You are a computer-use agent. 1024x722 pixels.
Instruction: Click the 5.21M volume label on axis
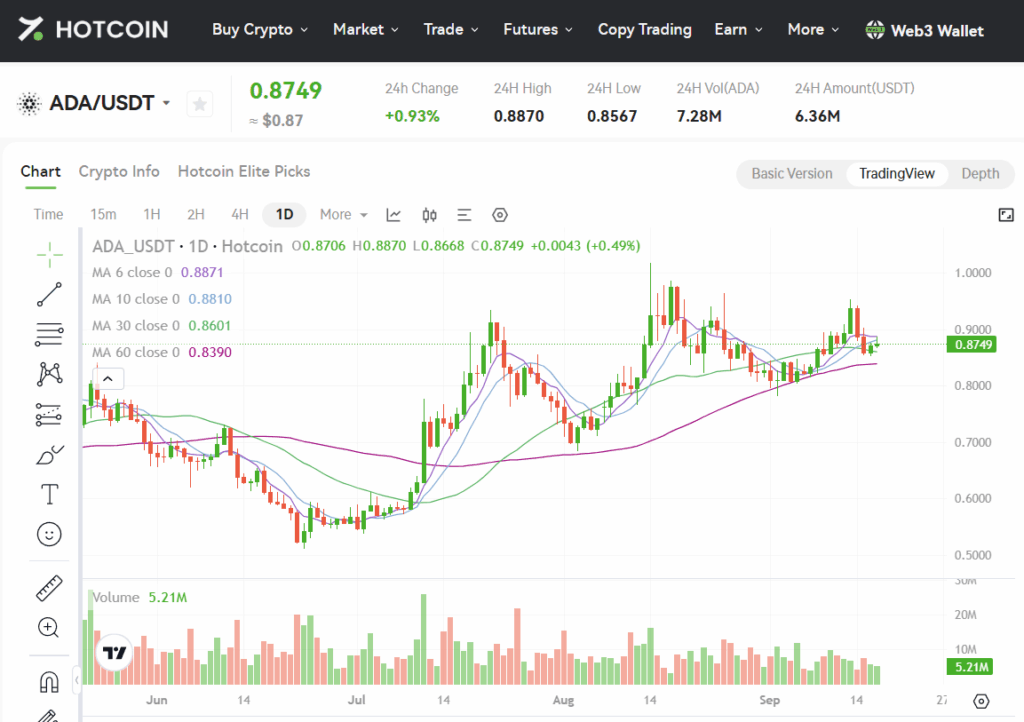[970, 667]
